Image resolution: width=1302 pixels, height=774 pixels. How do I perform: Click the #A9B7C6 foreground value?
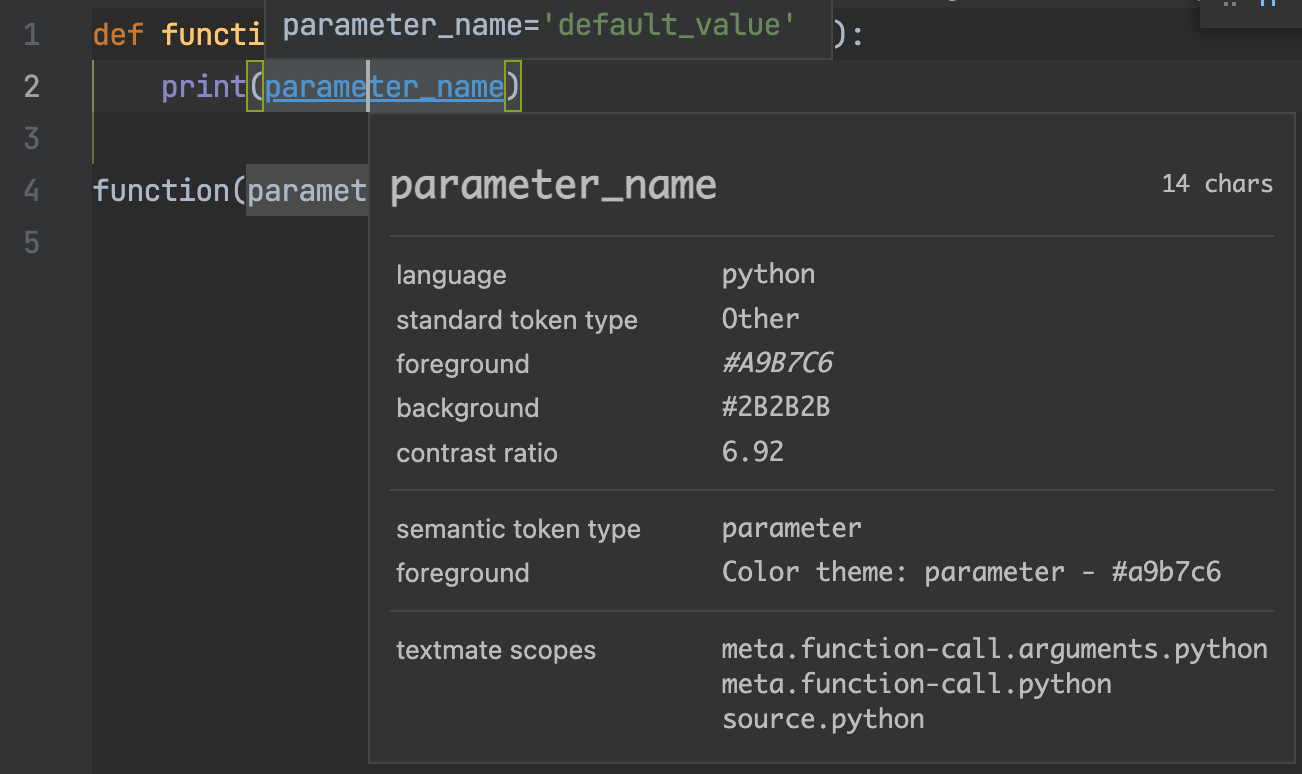point(777,363)
